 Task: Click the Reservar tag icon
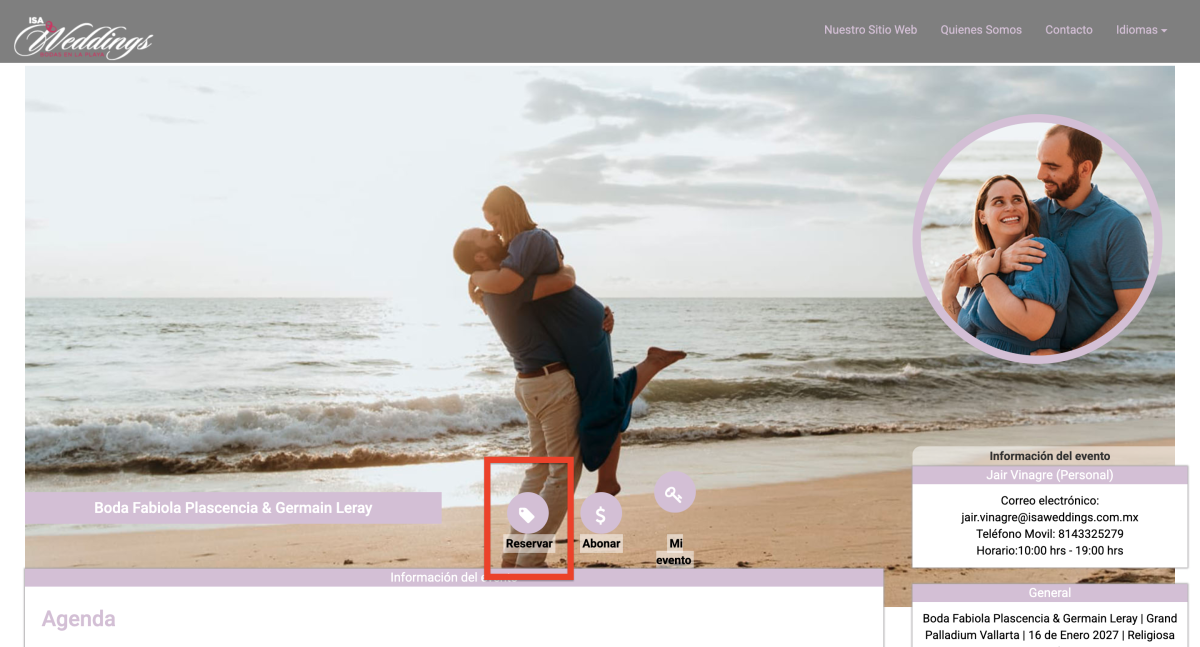click(527, 514)
